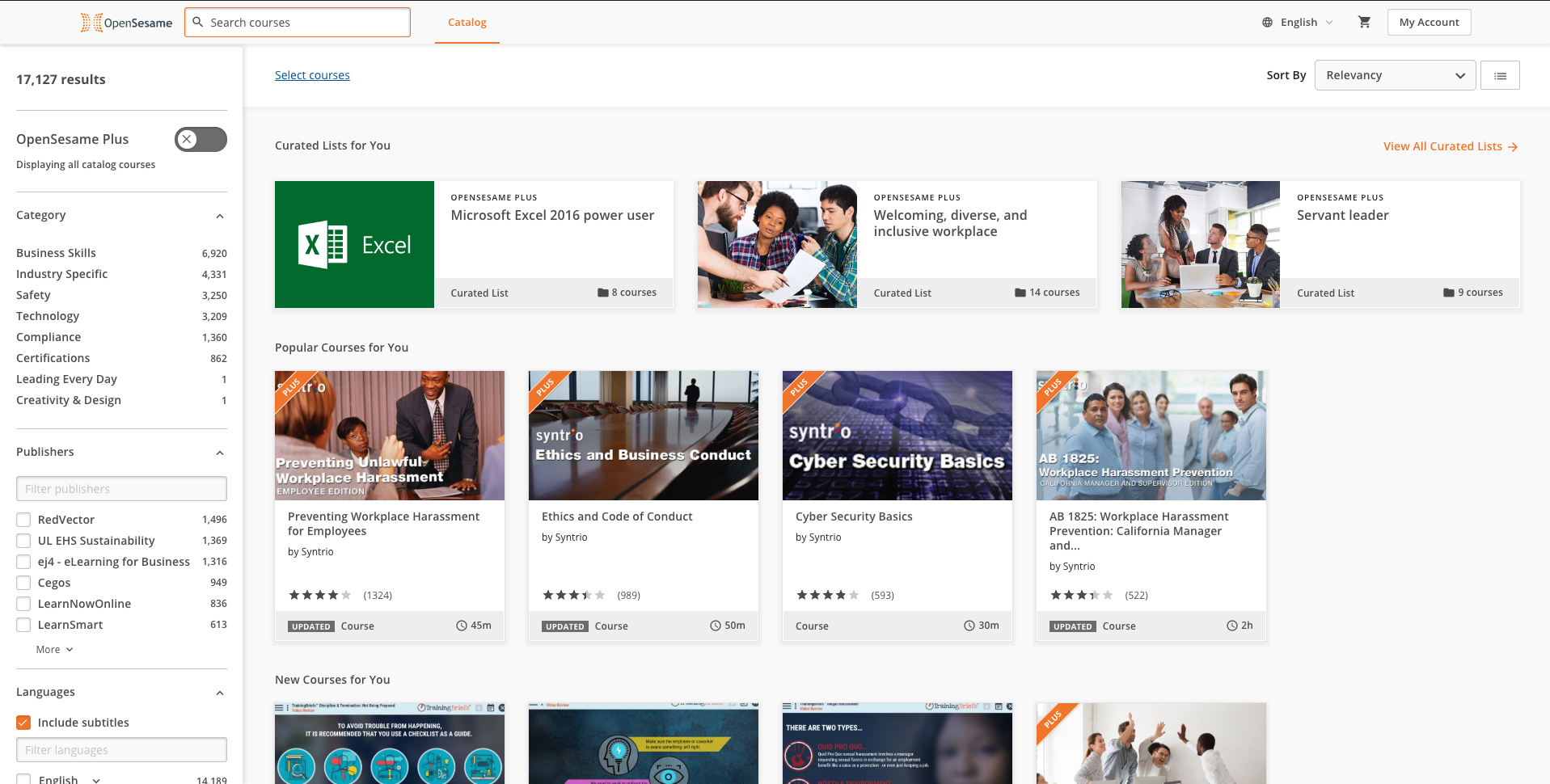Check the LearnSmart publisher box
This screenshot has height=784, width=1550.
23,625
